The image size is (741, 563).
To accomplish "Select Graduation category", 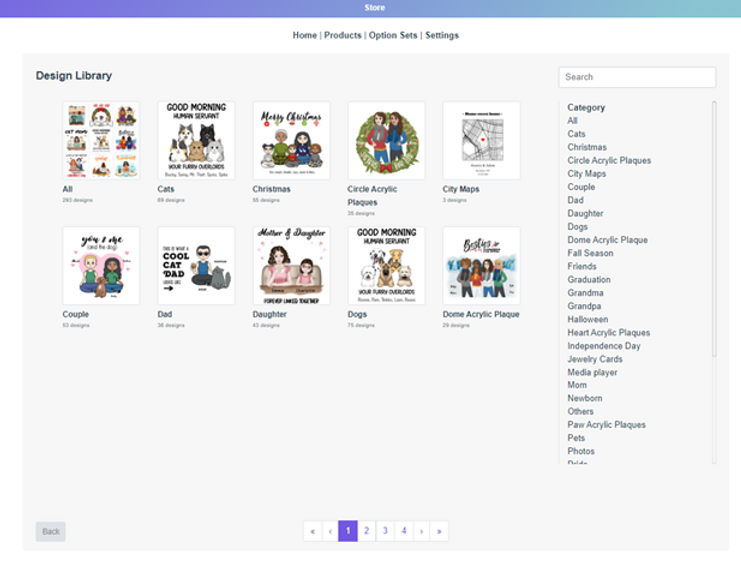I will (x=589, y=279).
